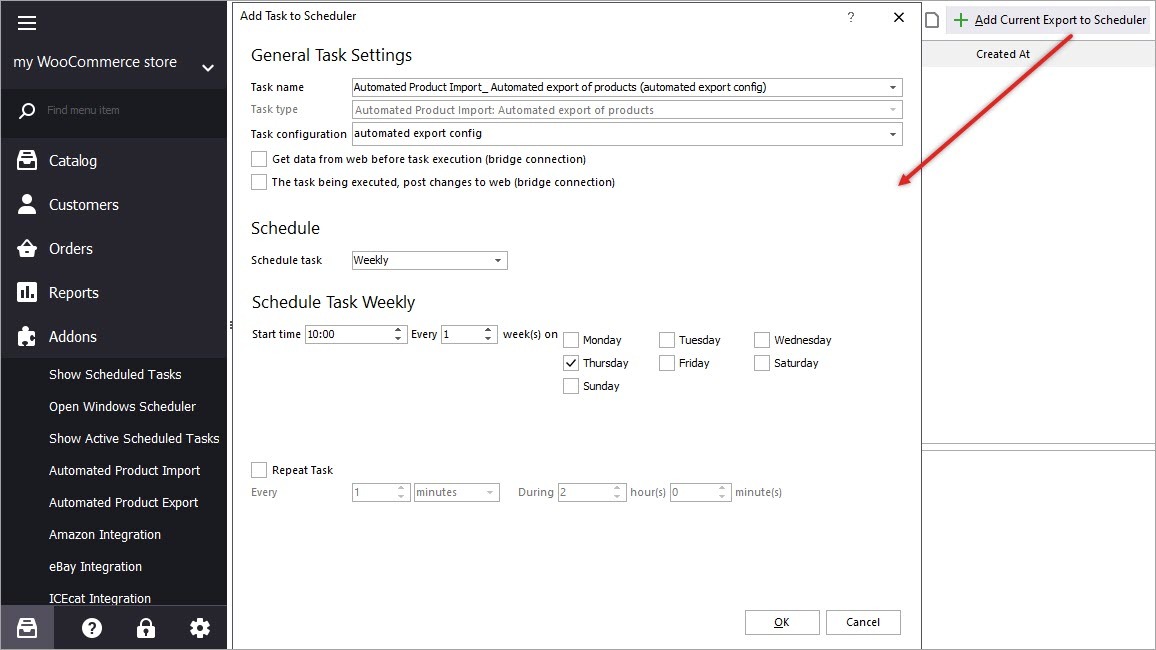
Task: Open the help question mark icon in sidebar
Action: tap(92, 628)
